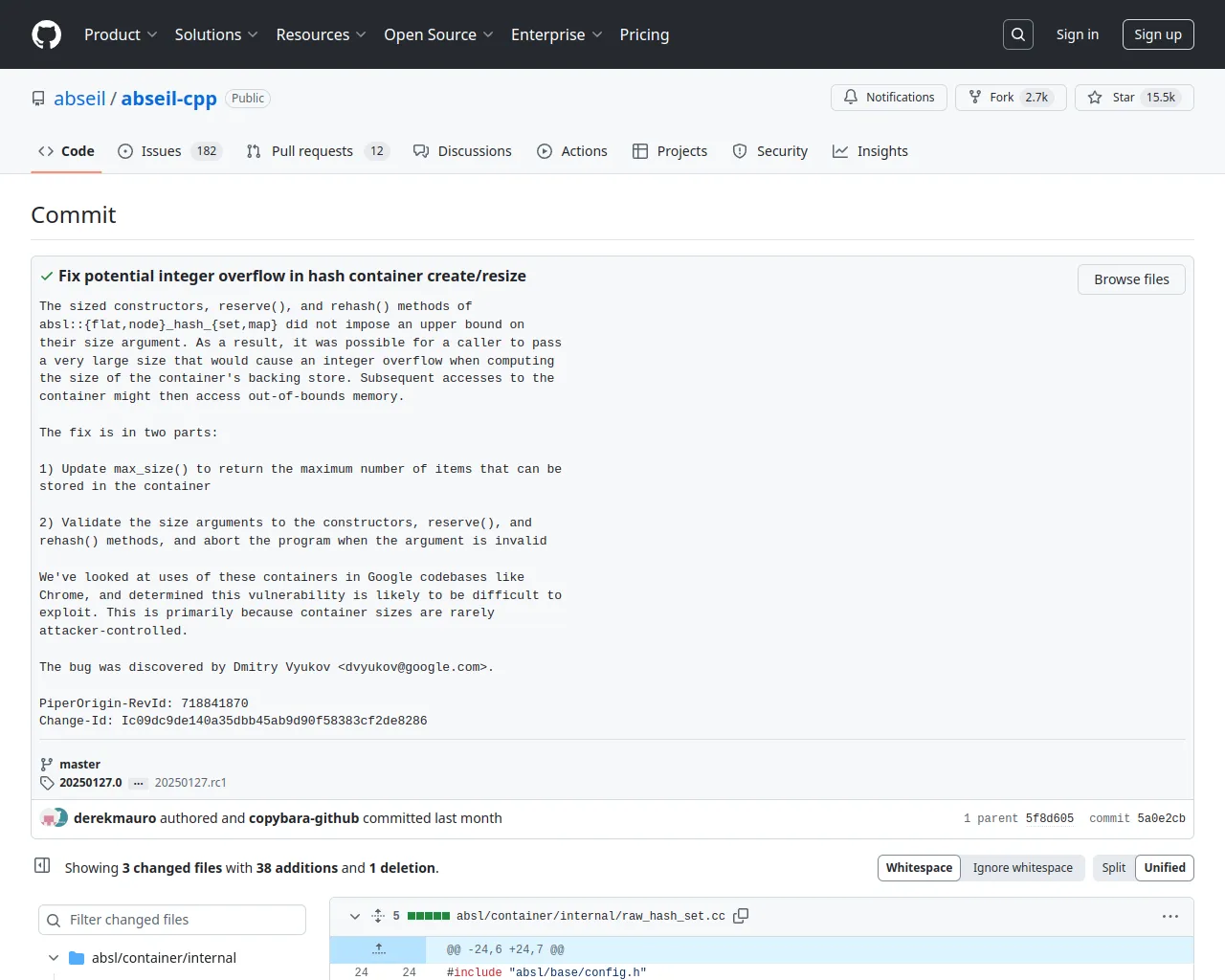Open the 20250127.rc1 tag link
This screenshot has width=1225, height=980.
coord(190,783)
